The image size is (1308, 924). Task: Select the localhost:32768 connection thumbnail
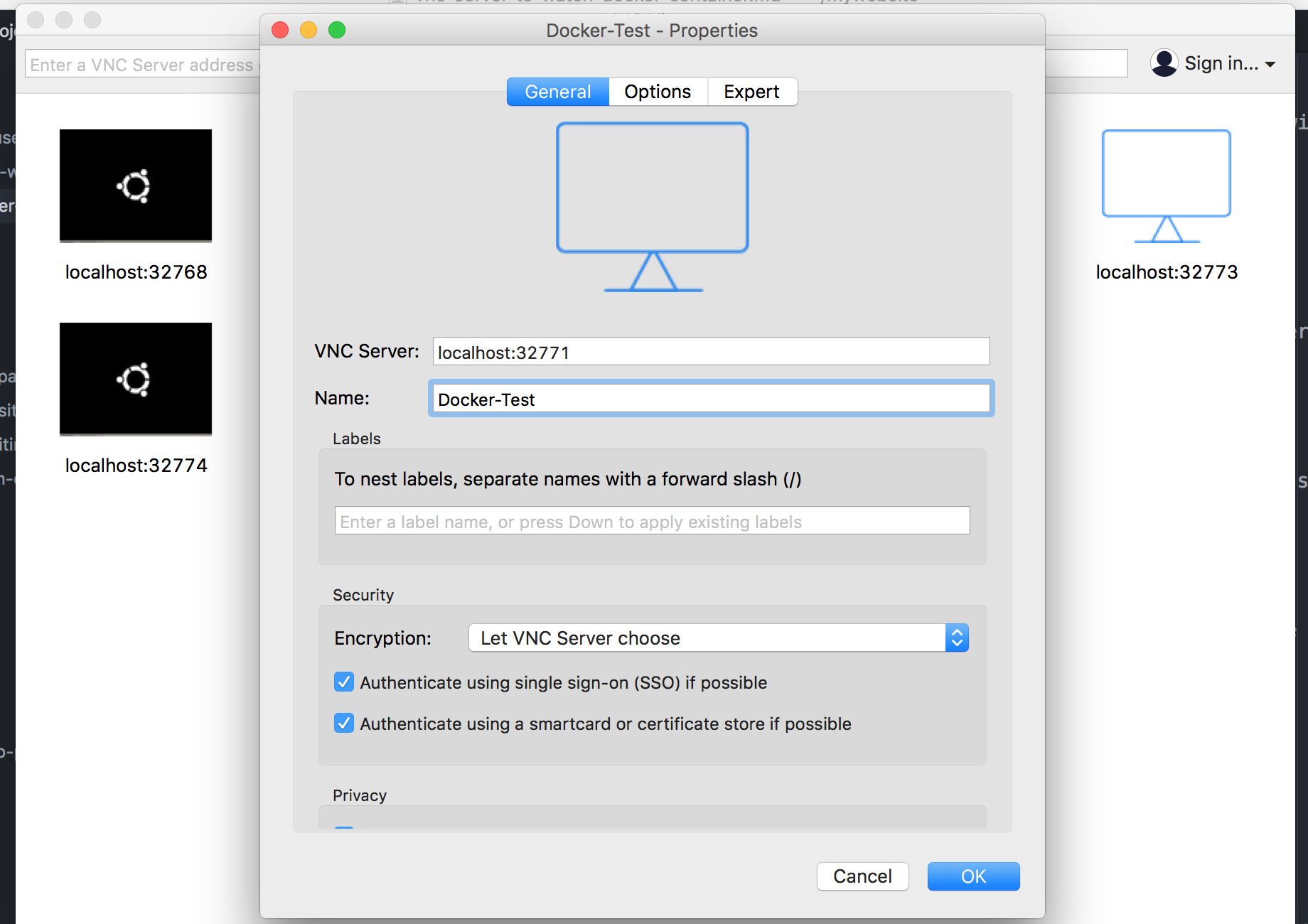[x=136, y=186]
